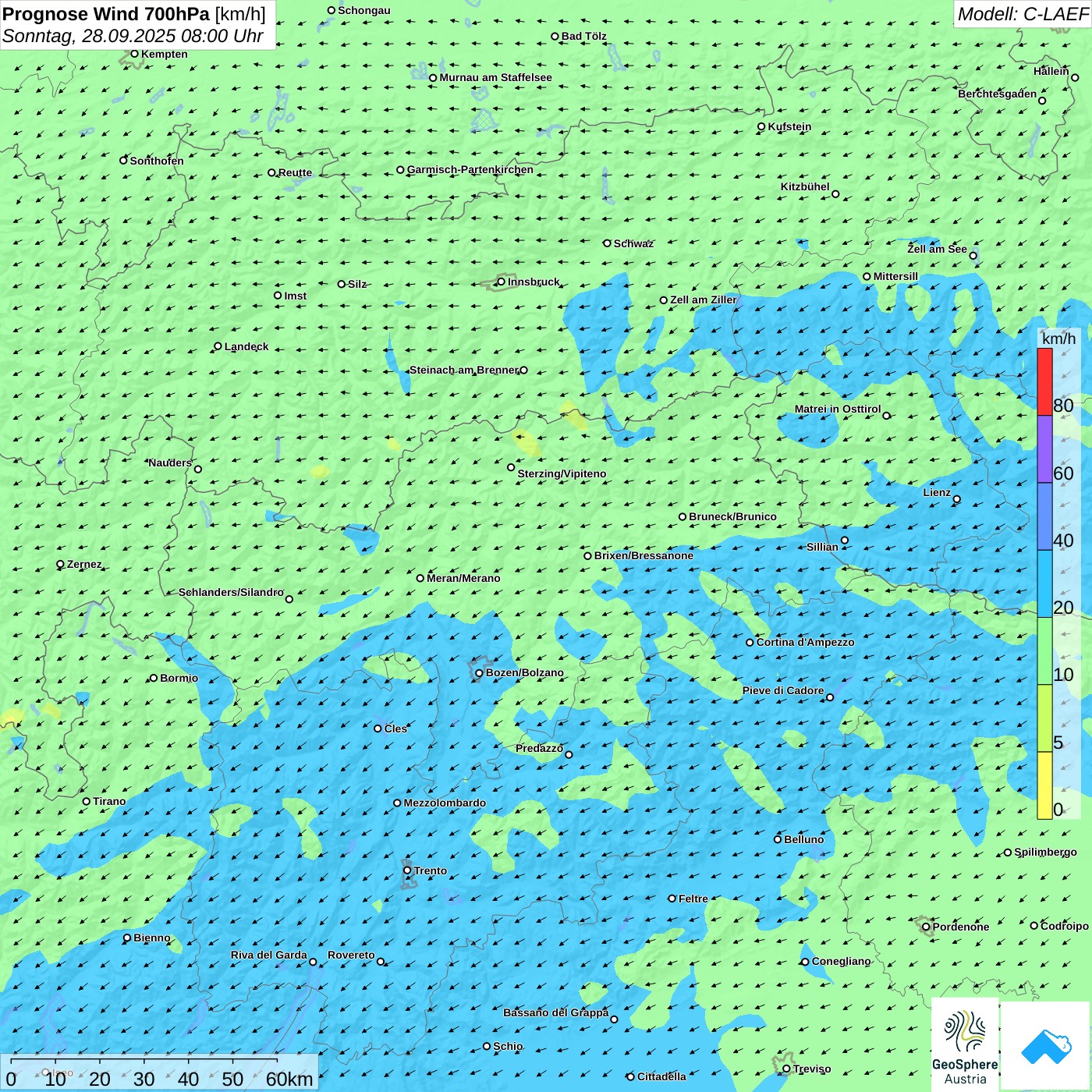Click the Schwaz city marker
The height and width of the screenshot is (1092, 1092).
607,243
